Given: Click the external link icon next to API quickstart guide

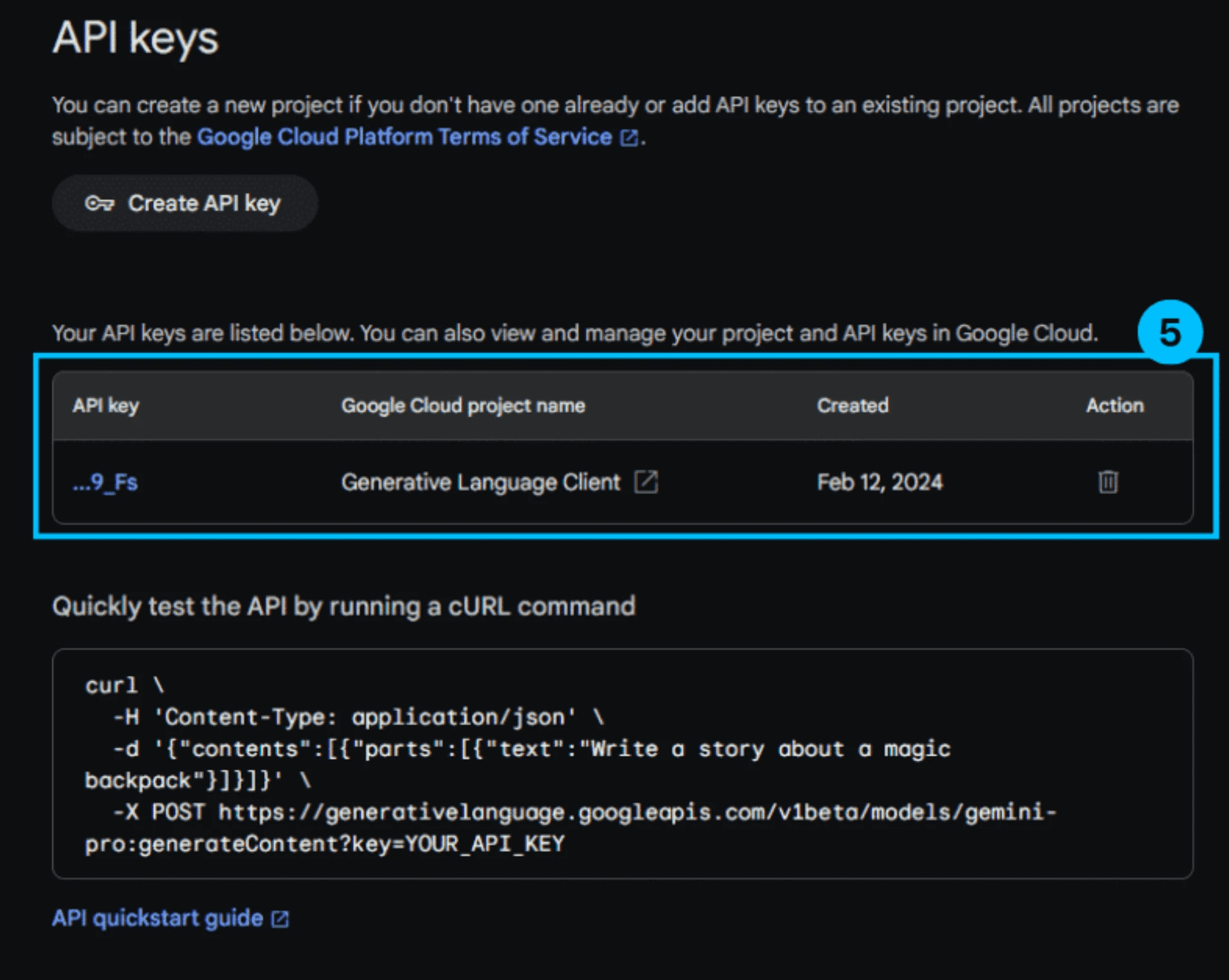Looking at the screenshot, I should point(279,918).
